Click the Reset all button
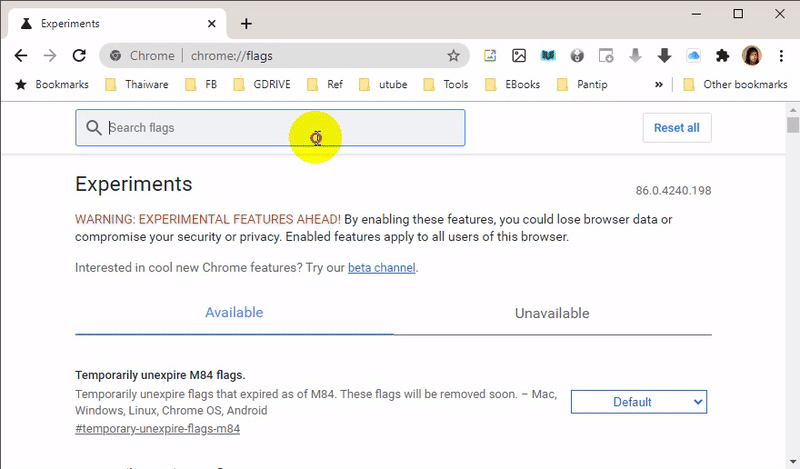Screen dimensions: 800x469 [x=677, y=128]
